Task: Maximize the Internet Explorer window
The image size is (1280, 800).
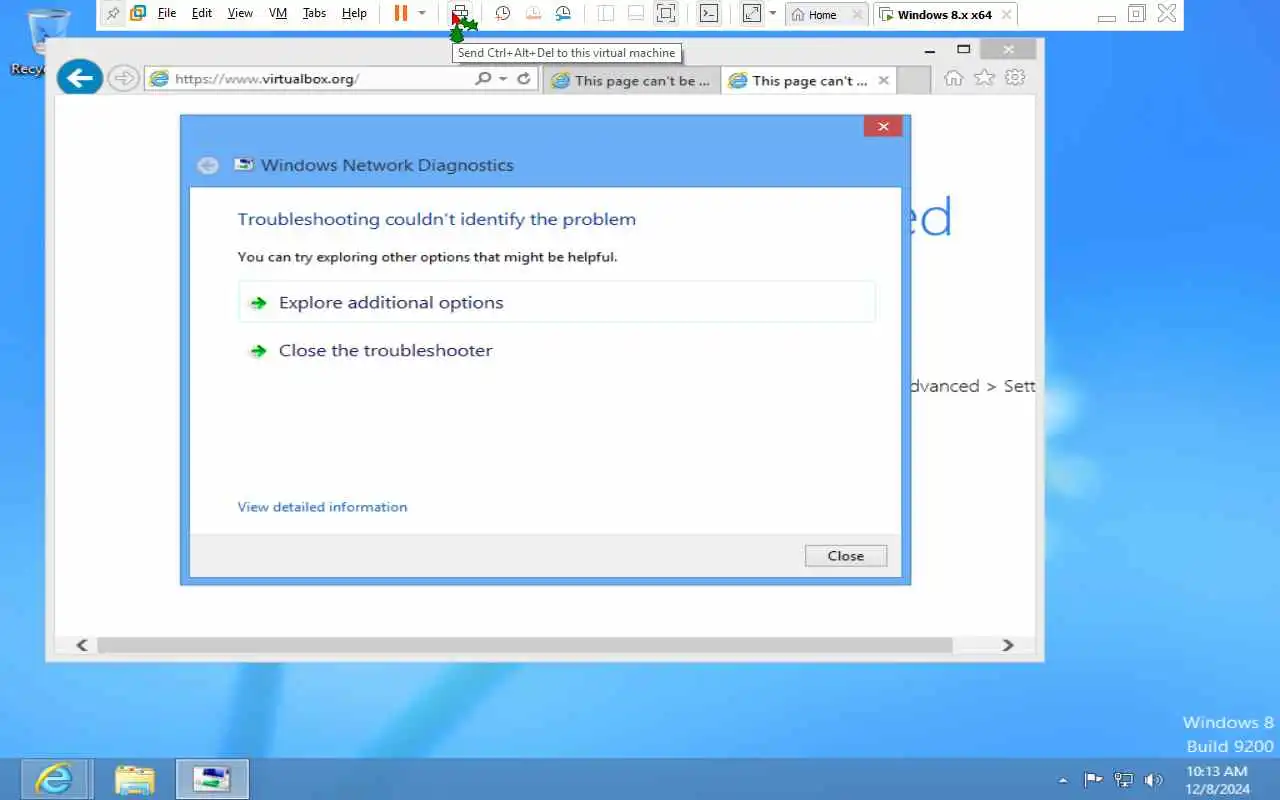Action: click(x=964, y=49)
